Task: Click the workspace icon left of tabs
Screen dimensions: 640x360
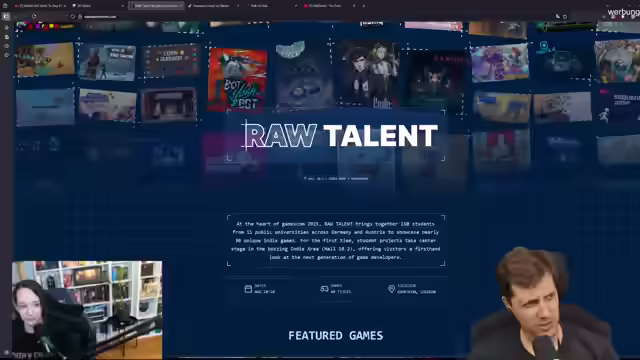Action: (x=5, y=6)
